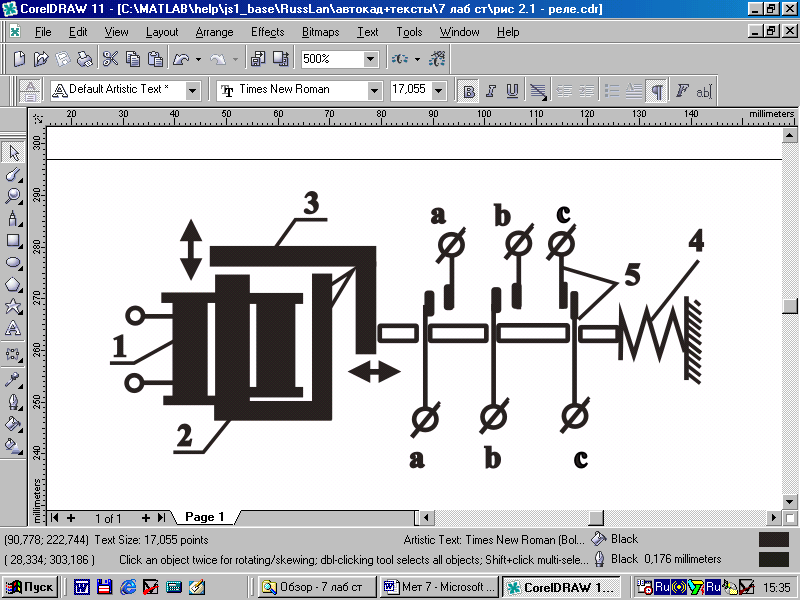Select the Zoom magnifier tool
This screenshot has width=800, height=600.
[13, 196]
